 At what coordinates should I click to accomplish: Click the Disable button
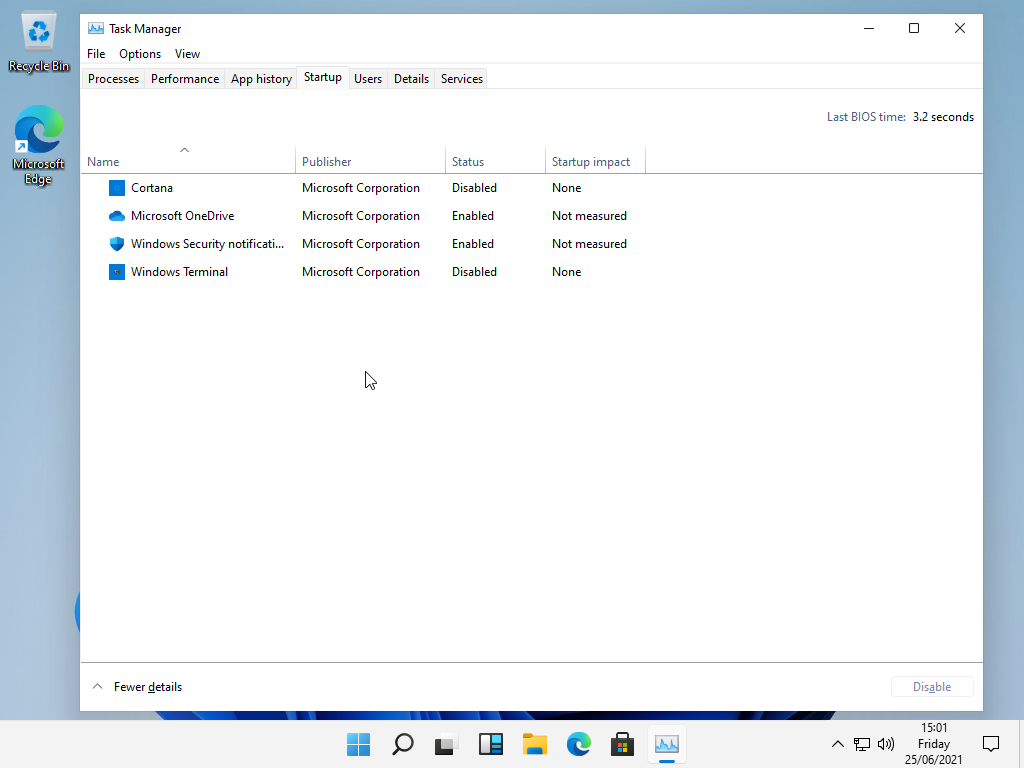click(931, 687)
